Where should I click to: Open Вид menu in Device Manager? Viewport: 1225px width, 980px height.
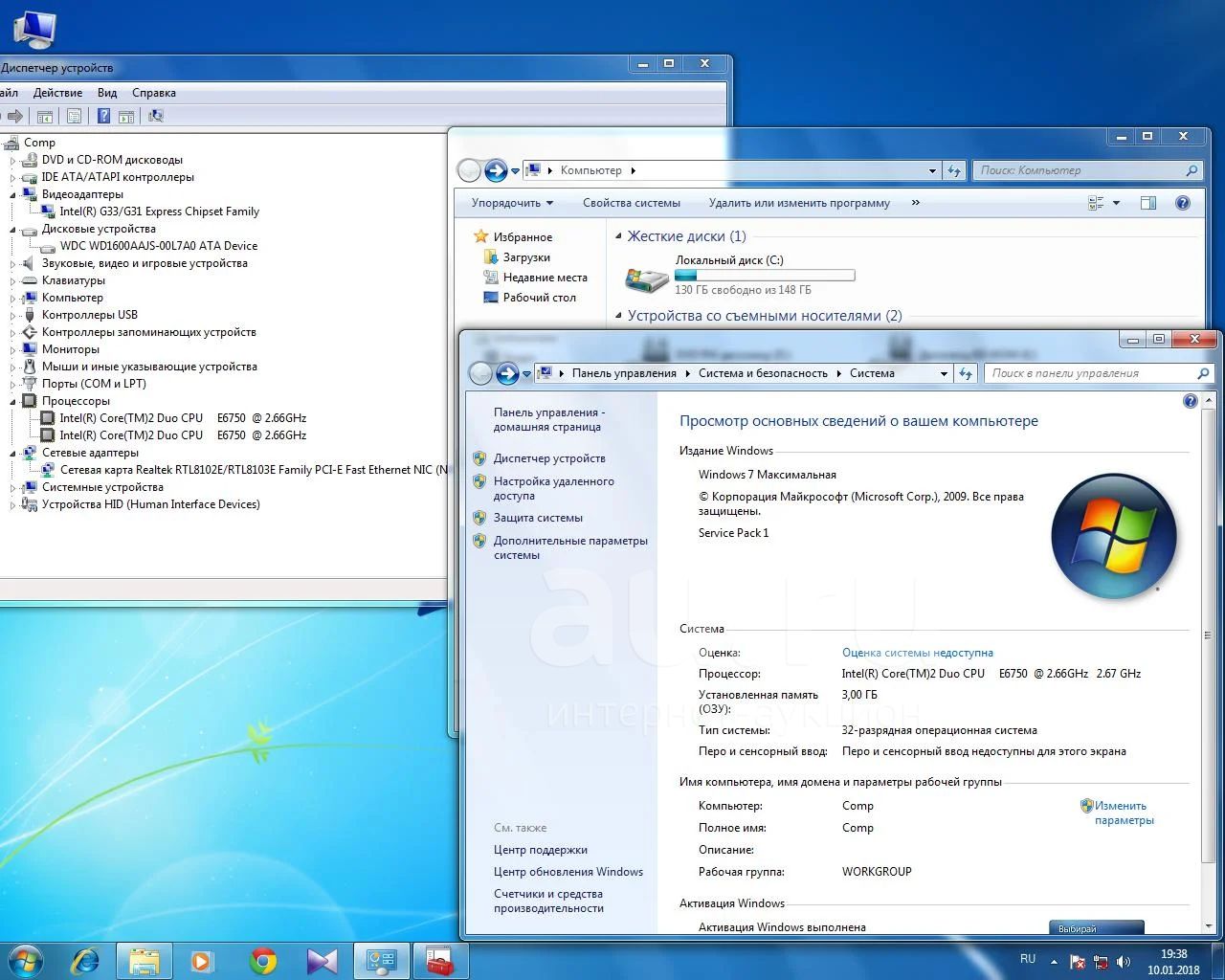(x=107, y=93)
